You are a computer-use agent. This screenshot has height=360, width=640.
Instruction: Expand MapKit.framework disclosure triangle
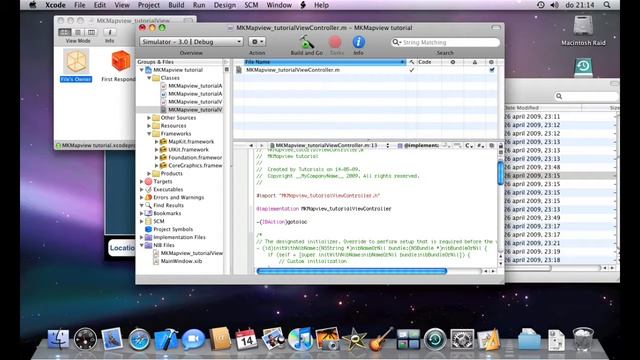click(x=156, y=142)
